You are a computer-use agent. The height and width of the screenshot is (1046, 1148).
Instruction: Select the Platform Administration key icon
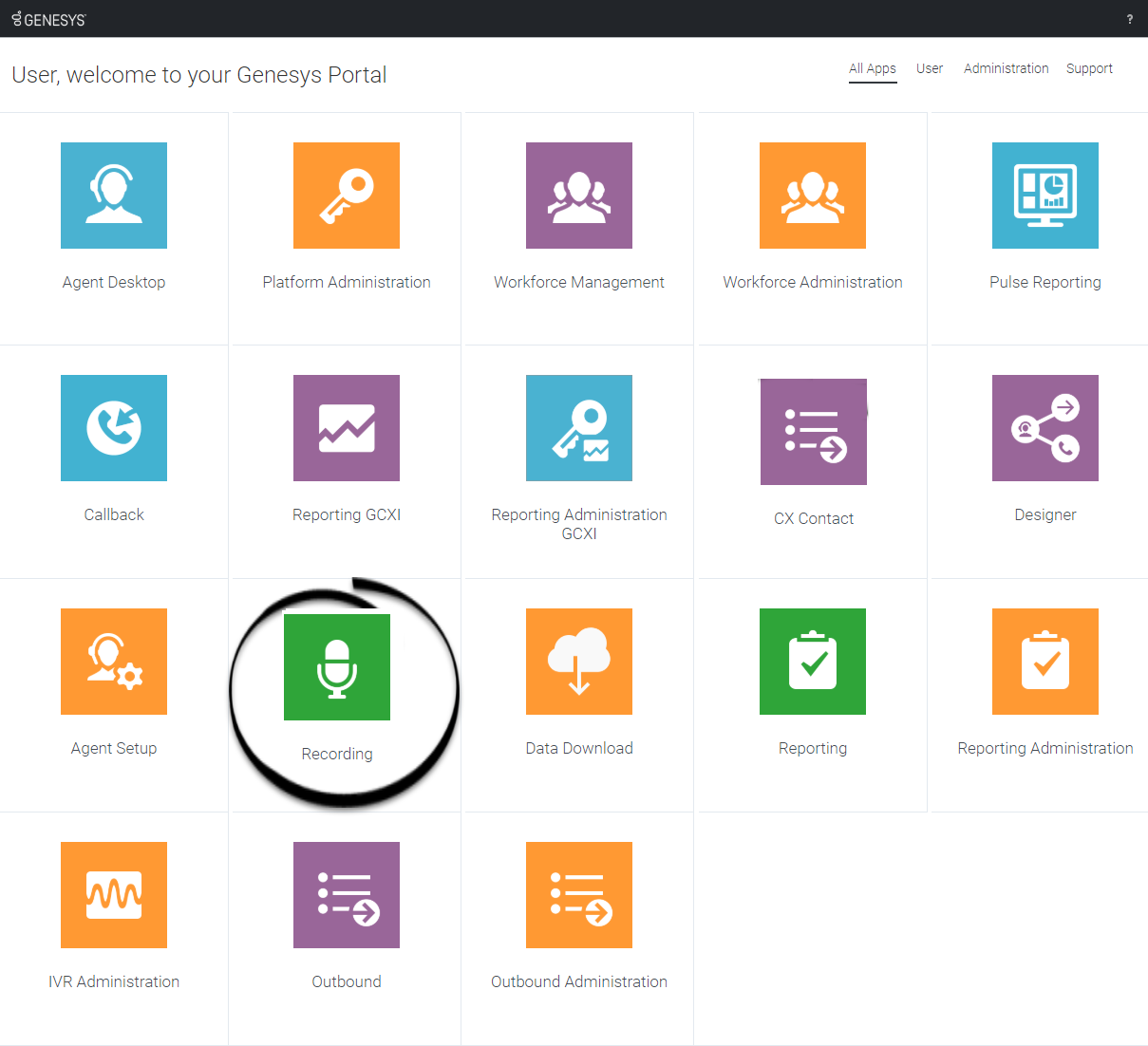click(x=347, y=196)
